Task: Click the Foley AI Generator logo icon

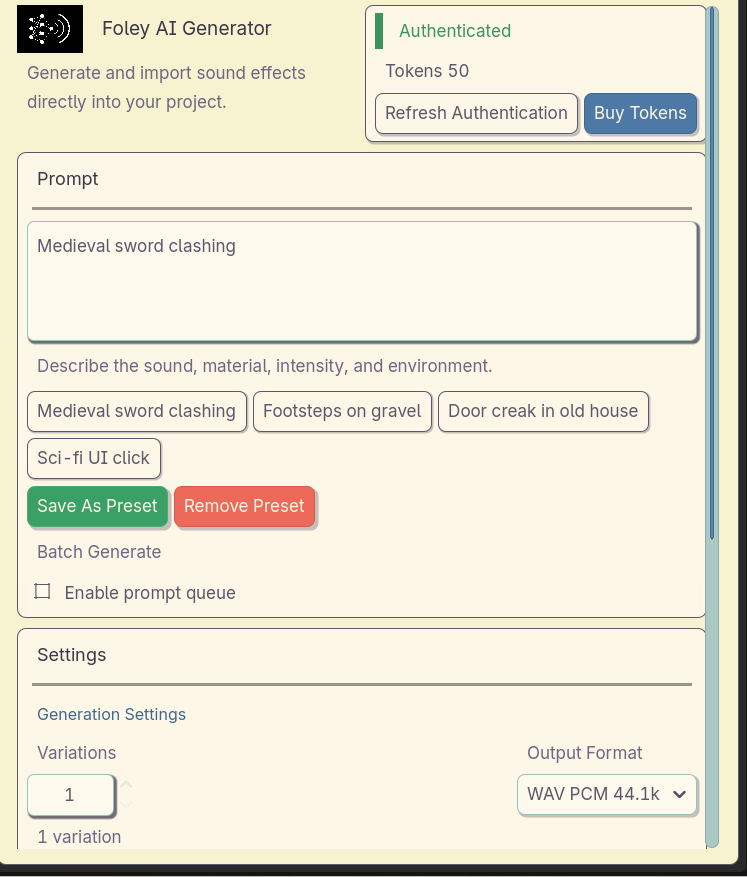Action: (x=50, y=30)
